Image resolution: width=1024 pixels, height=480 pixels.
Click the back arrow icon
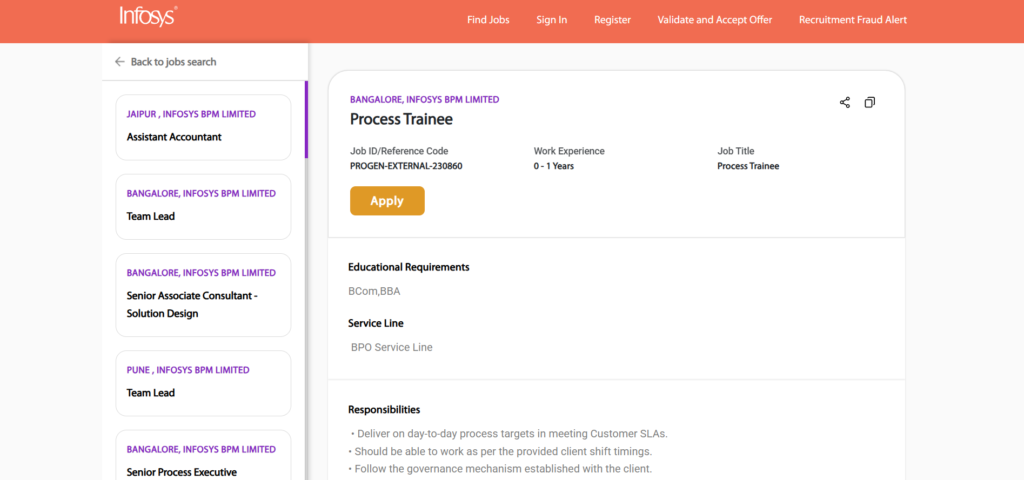[120, 62]
